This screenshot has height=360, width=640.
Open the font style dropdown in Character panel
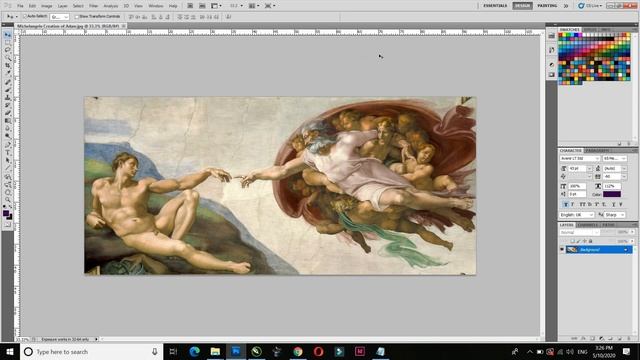(x=614, y=158)
